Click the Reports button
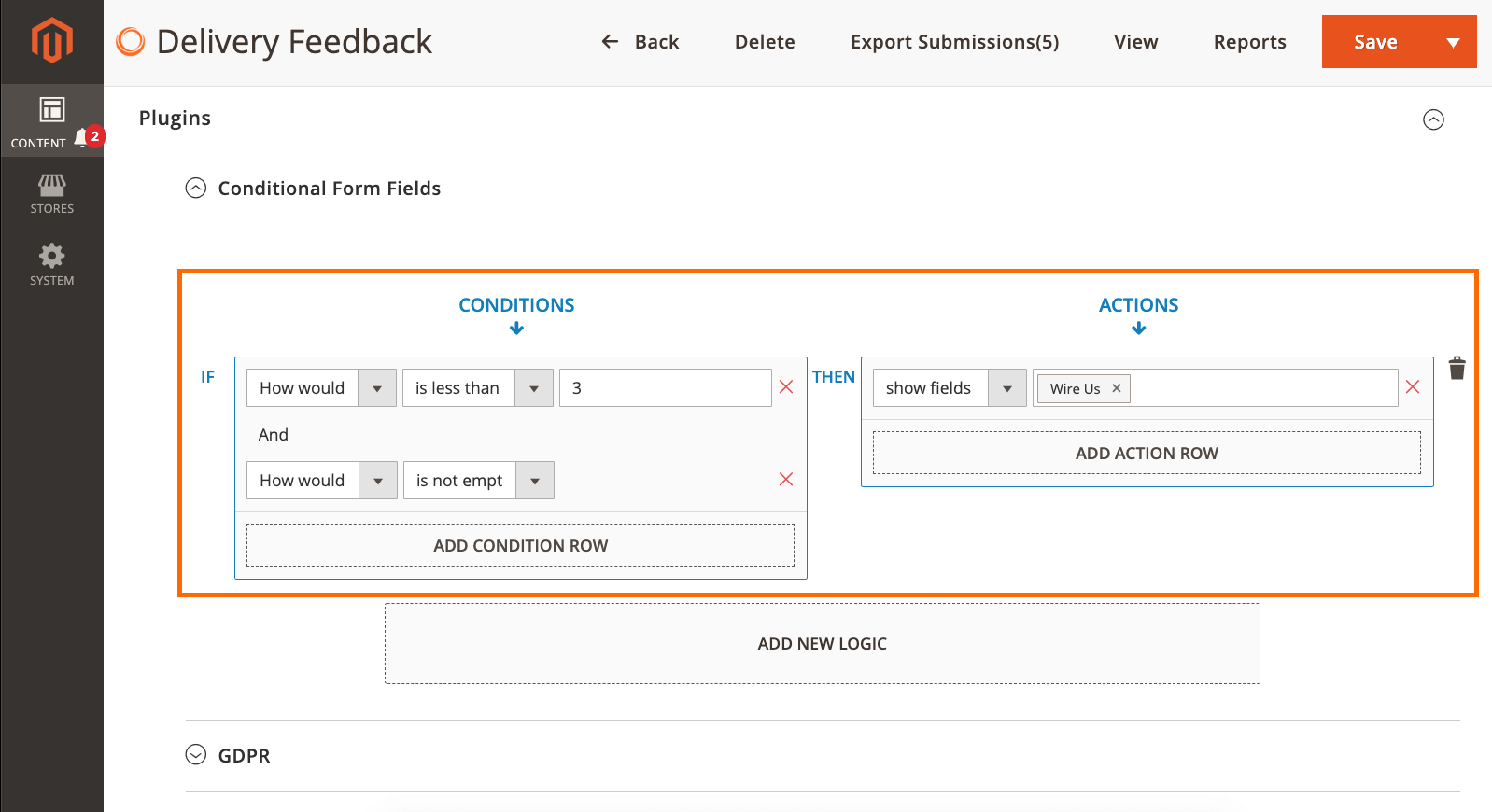Viewport: 1492px width, 812px height. point(1249,42)
